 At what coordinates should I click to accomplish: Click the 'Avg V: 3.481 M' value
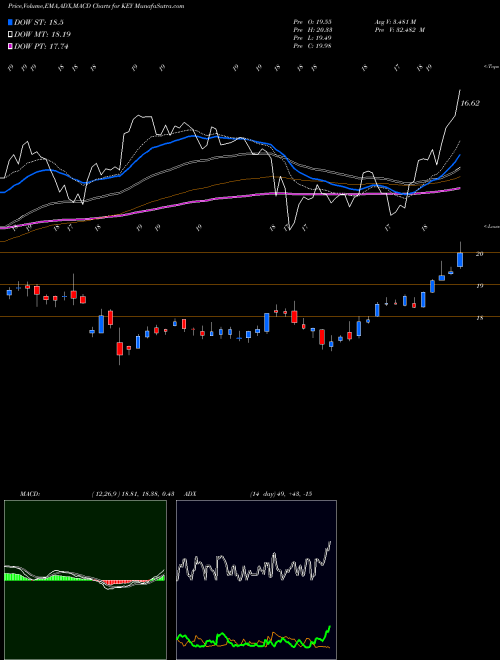[x=395, y=22]
